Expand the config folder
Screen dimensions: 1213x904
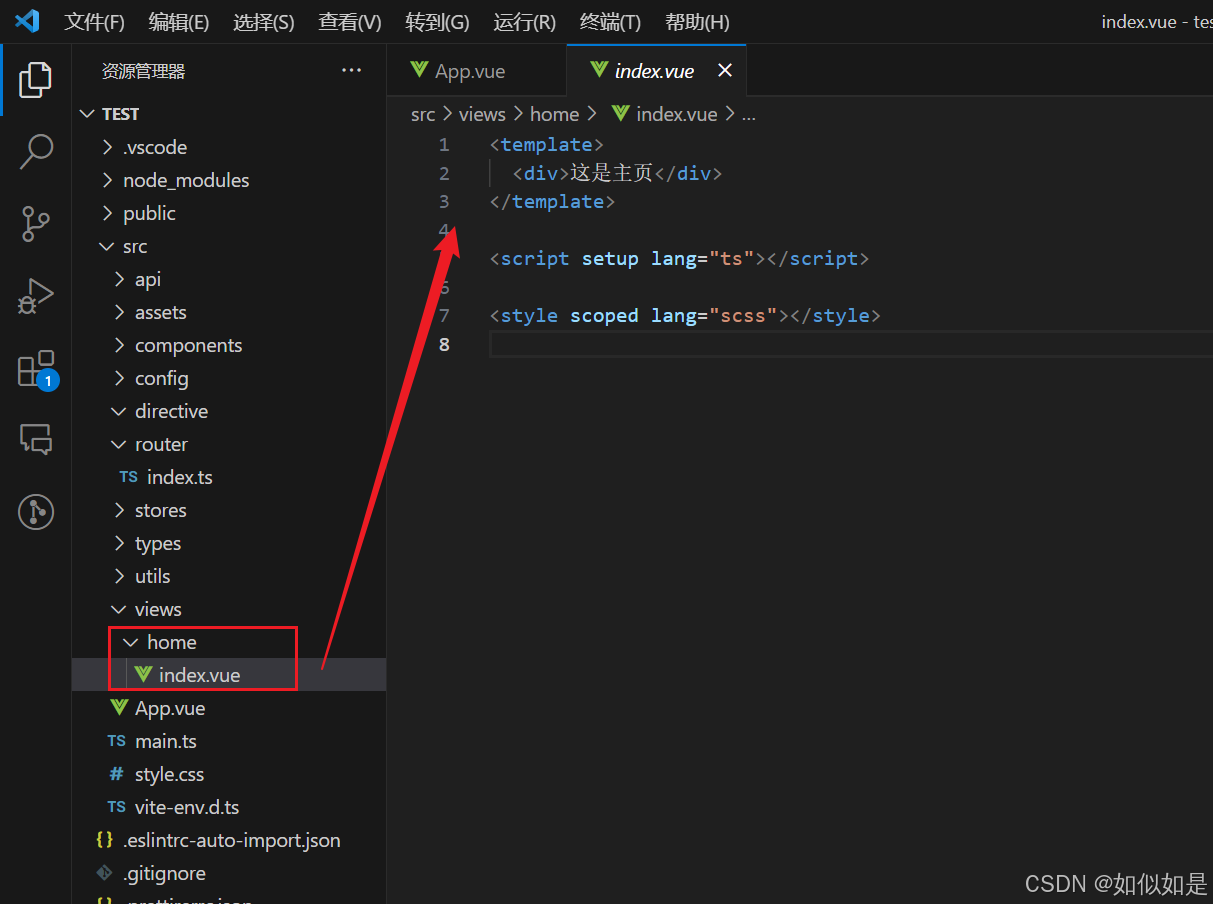[120, 378]
